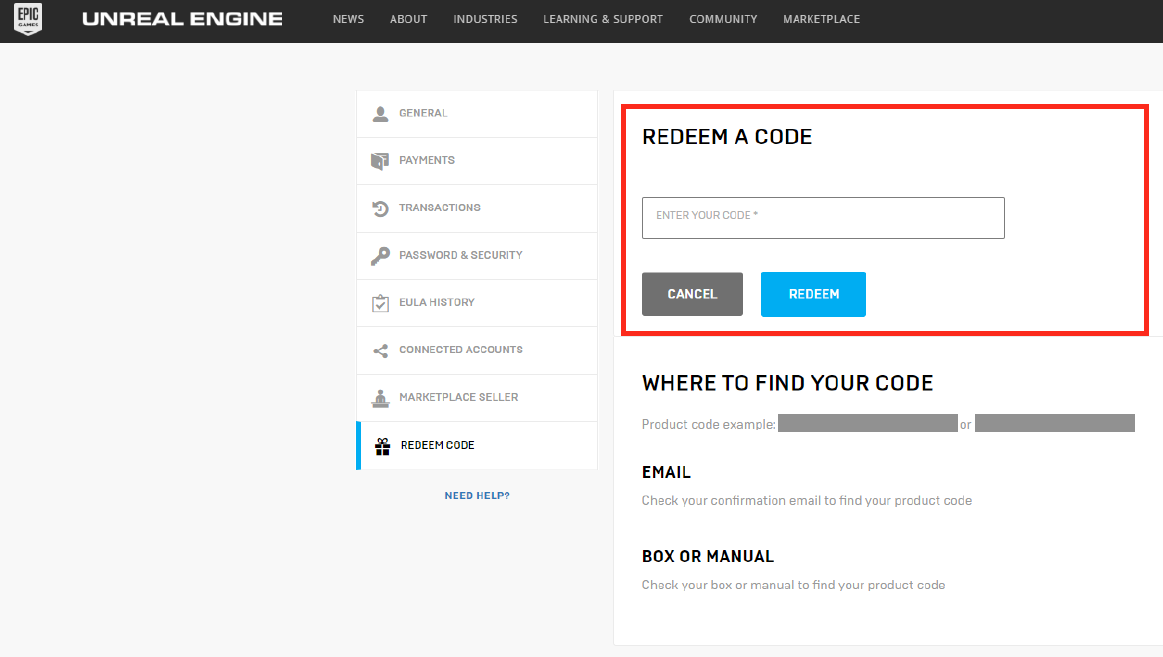1163x657 pixels.
Task: Open Learning & Support menu
Action: click(603, 19)
